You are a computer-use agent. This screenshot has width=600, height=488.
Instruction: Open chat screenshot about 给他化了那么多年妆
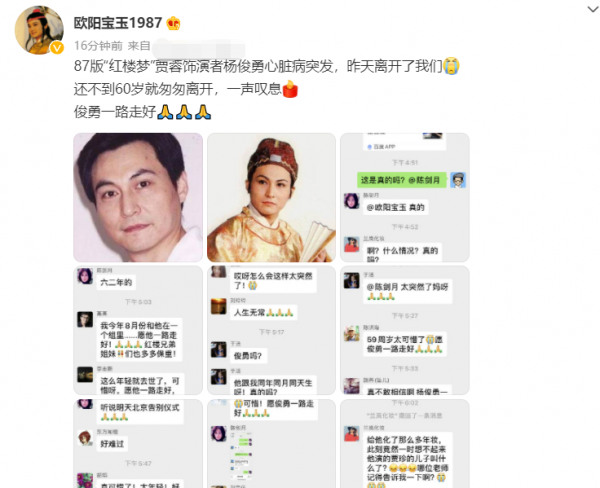pos(405,443)
